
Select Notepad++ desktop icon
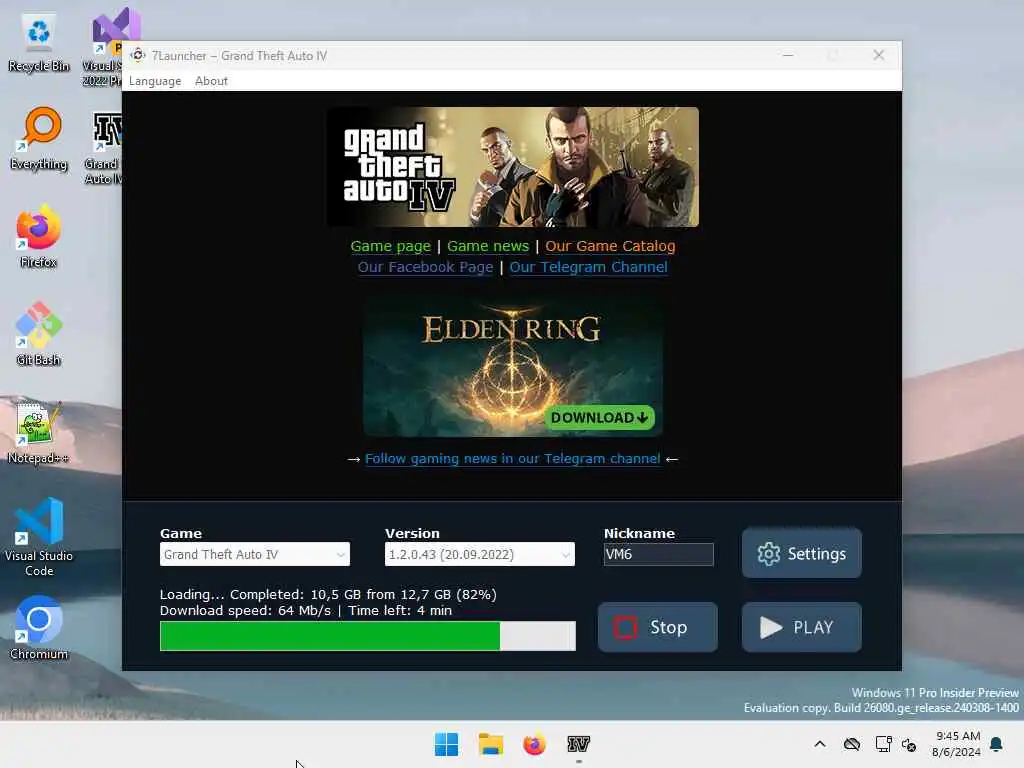pos(39,432)
